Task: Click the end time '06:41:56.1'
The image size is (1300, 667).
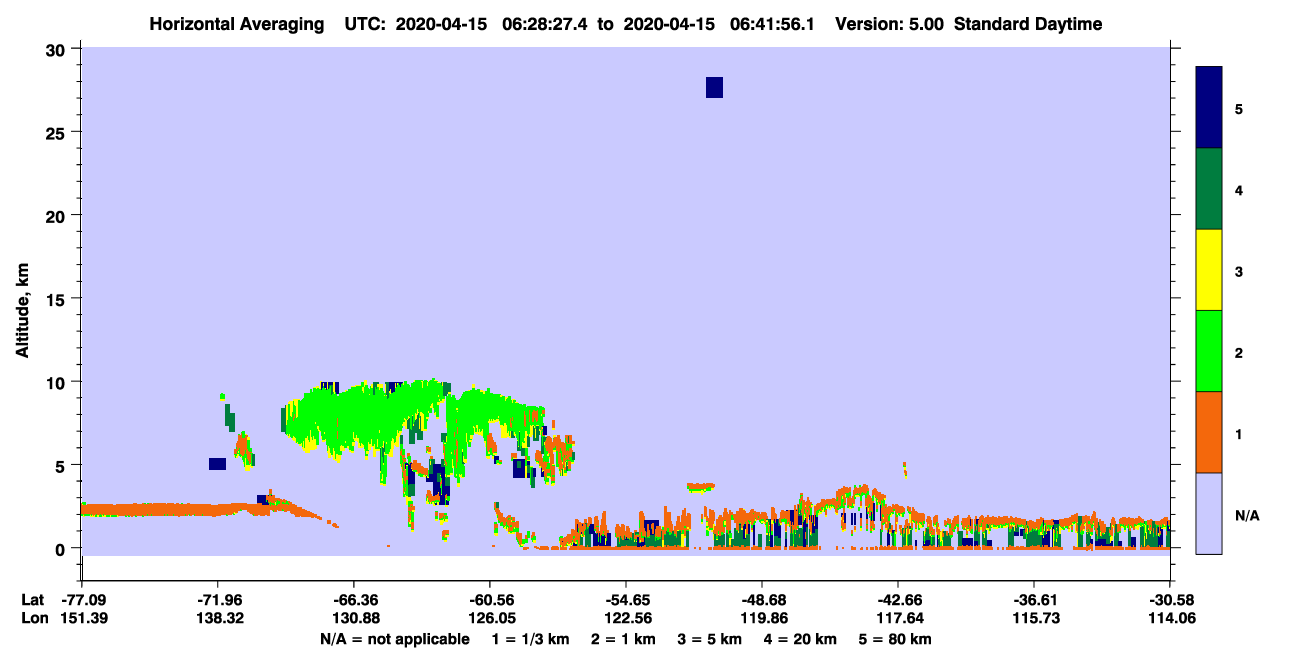Action: click(773, 24)
